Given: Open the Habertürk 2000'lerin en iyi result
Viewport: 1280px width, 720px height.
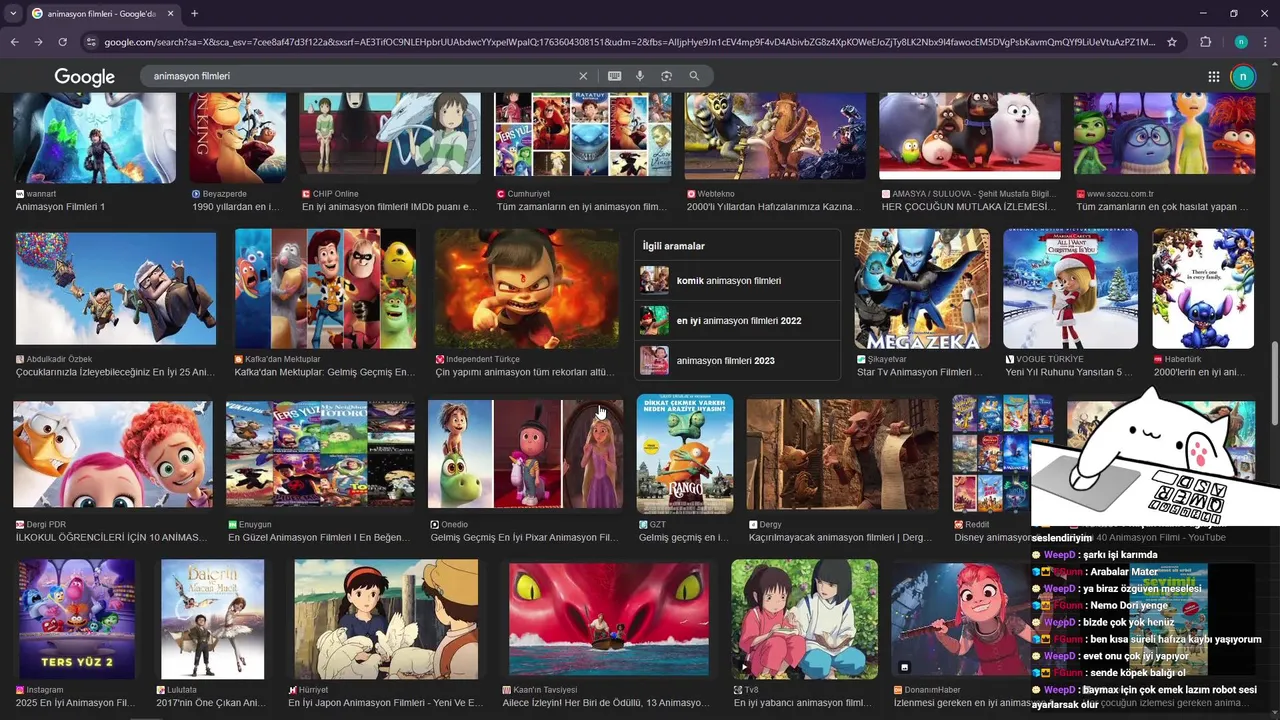Looking at the screenshot, I should (x=1202, y=372).
